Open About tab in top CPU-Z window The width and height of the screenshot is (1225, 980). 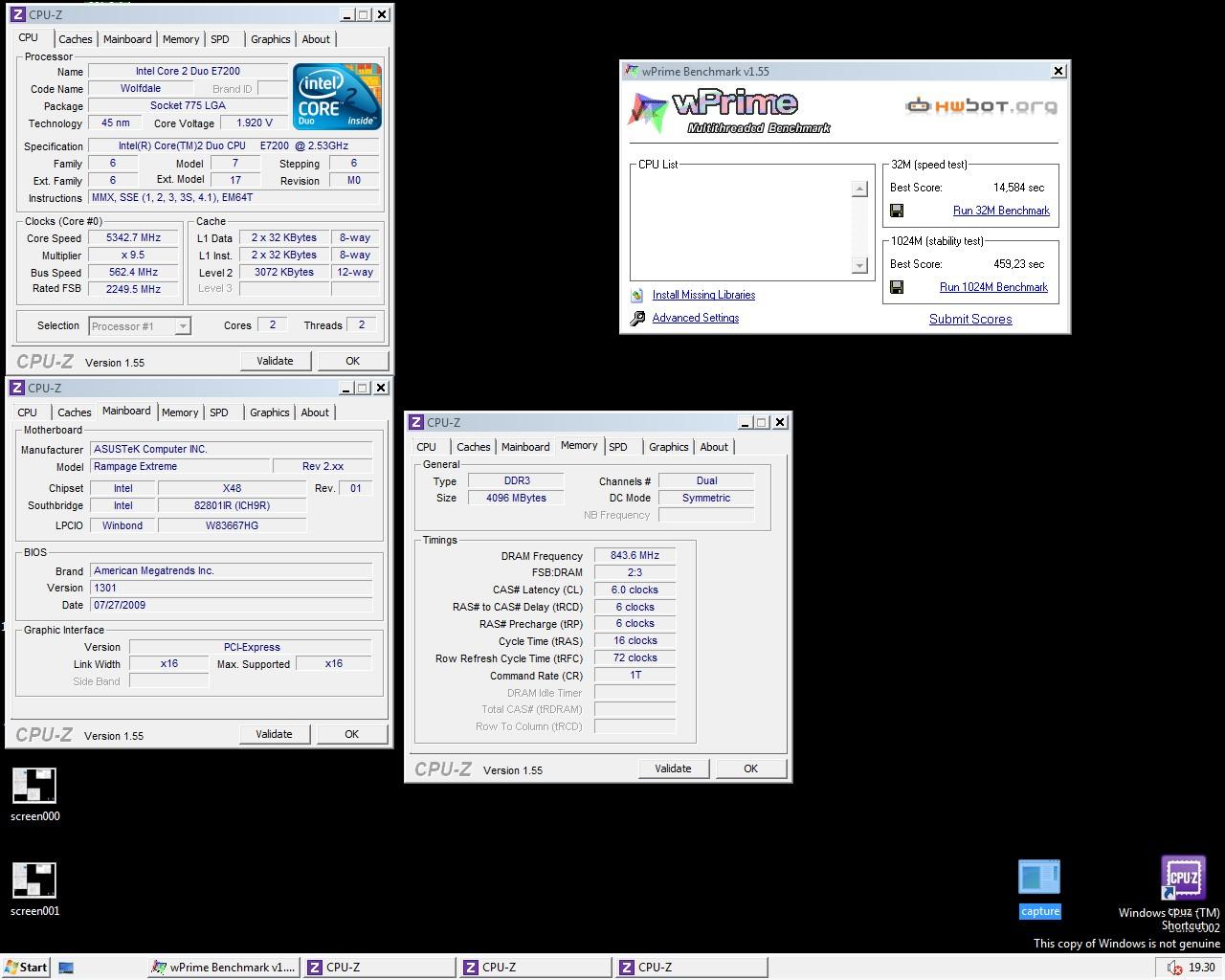[316, 39]
